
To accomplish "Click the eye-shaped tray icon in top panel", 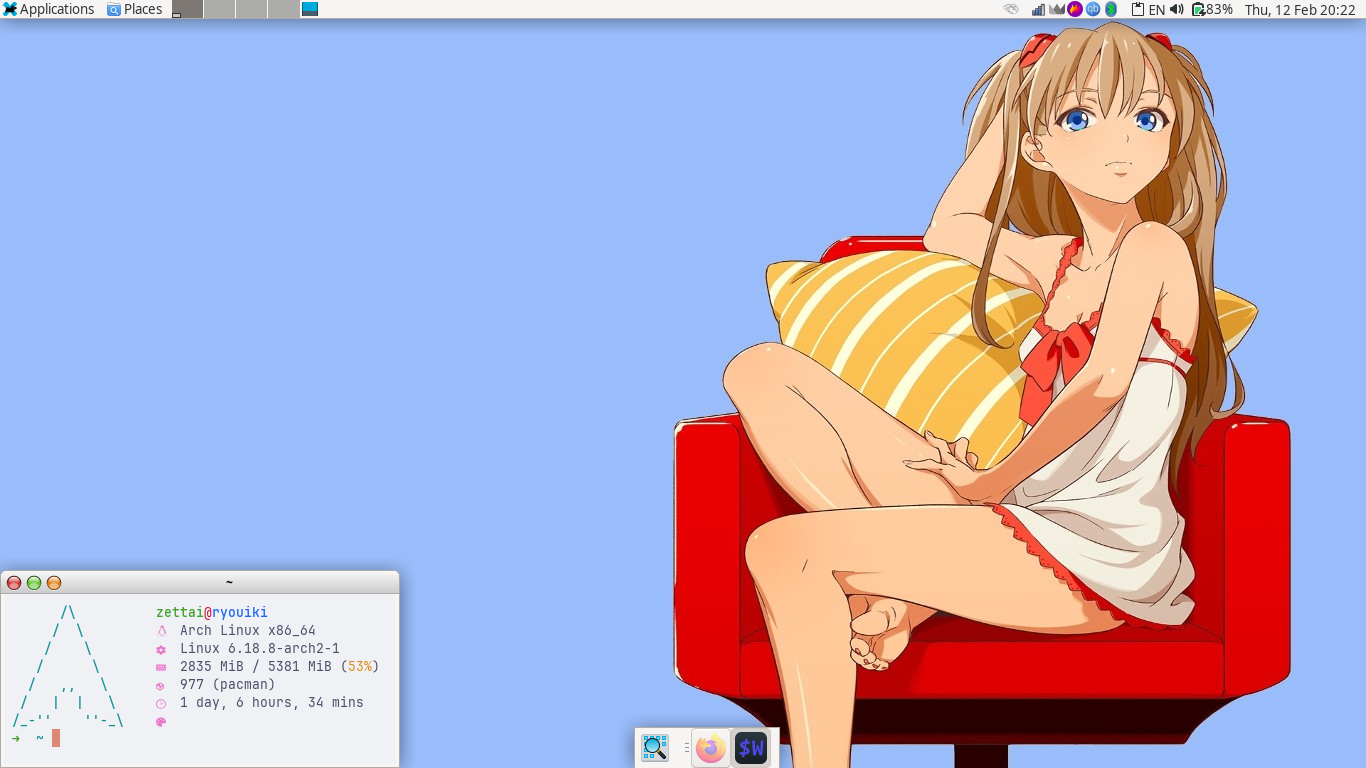I will 1011,9.
